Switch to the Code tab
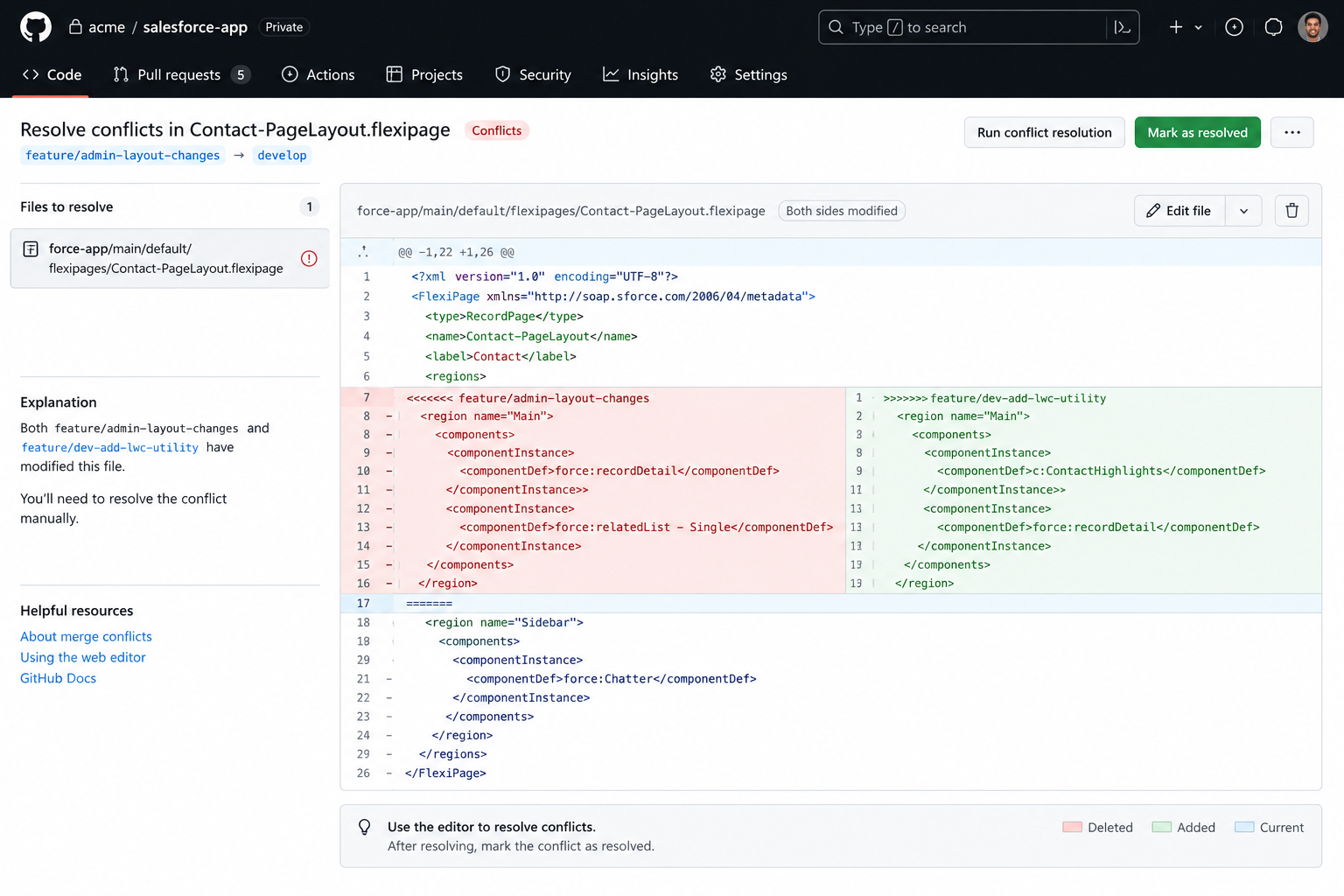 tap(52, 74)
